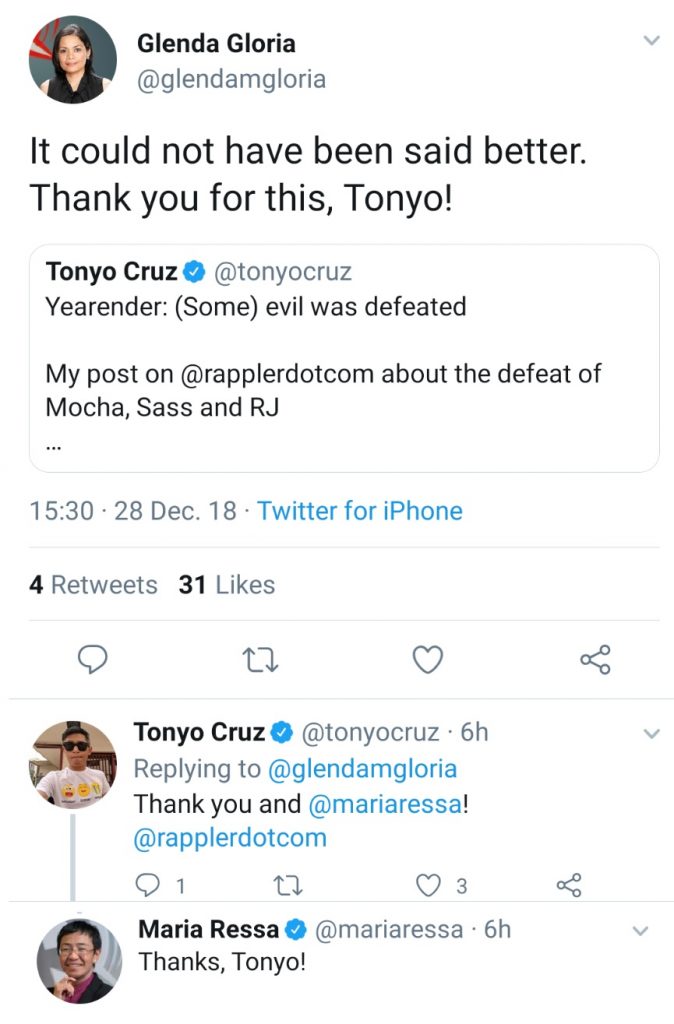Open the Twitter for iPhone source link
674x1024 pixels.
[x=359, y=511]
